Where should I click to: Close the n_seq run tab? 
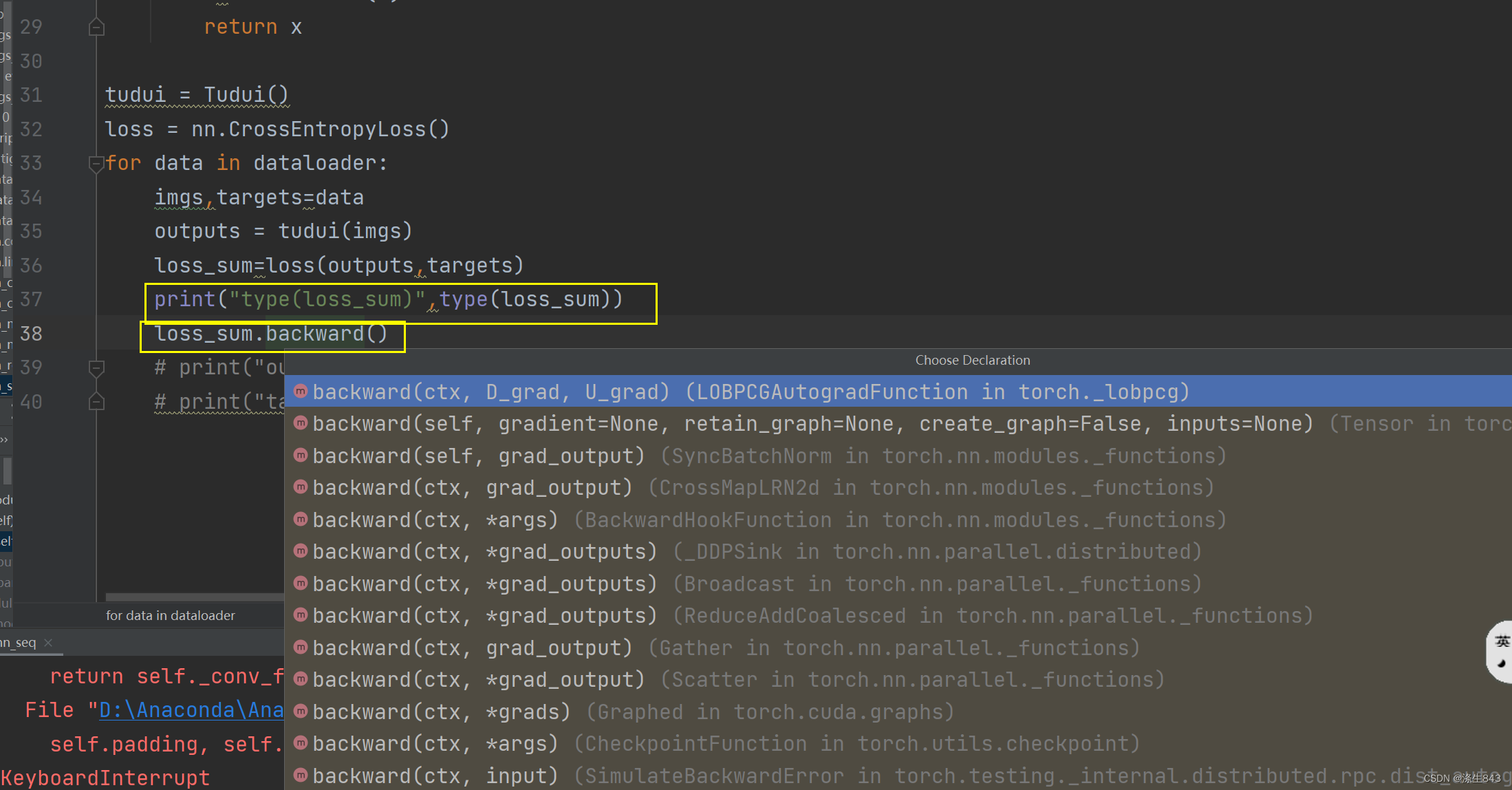pyautogui.click(x=48, y=643)
